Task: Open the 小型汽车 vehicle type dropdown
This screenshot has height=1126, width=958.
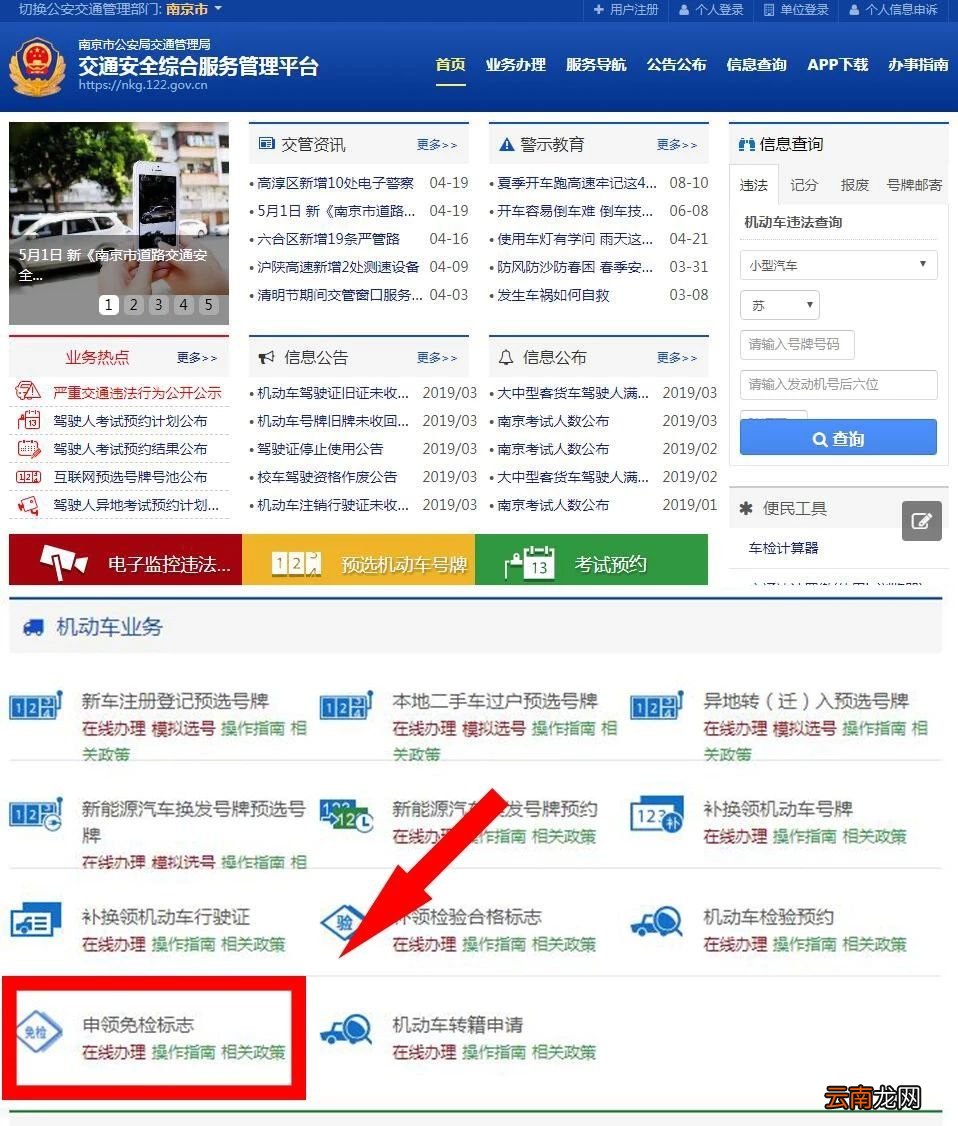Action: coord(838,264)
